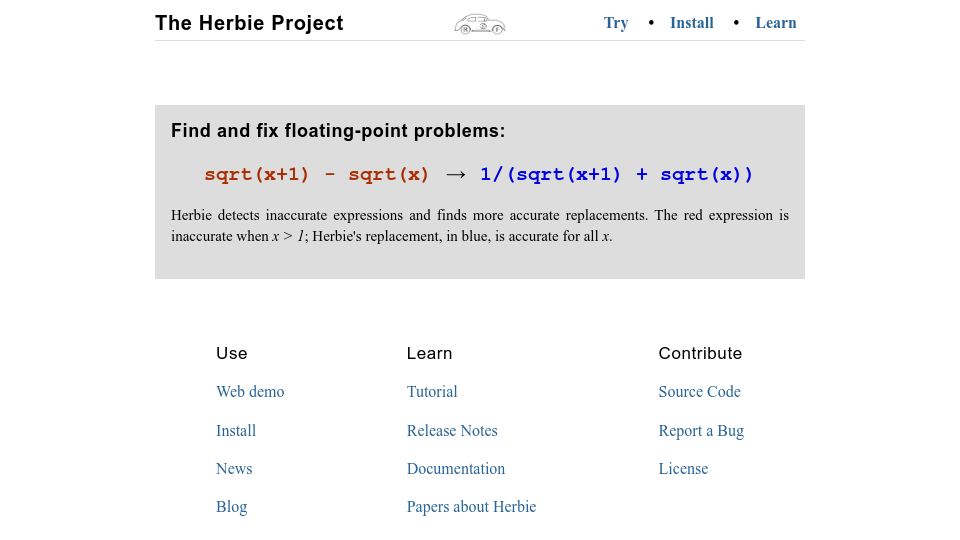Open the Source Code link
Viewport: 960px width, 540px height.
click(x=699, y=392)
